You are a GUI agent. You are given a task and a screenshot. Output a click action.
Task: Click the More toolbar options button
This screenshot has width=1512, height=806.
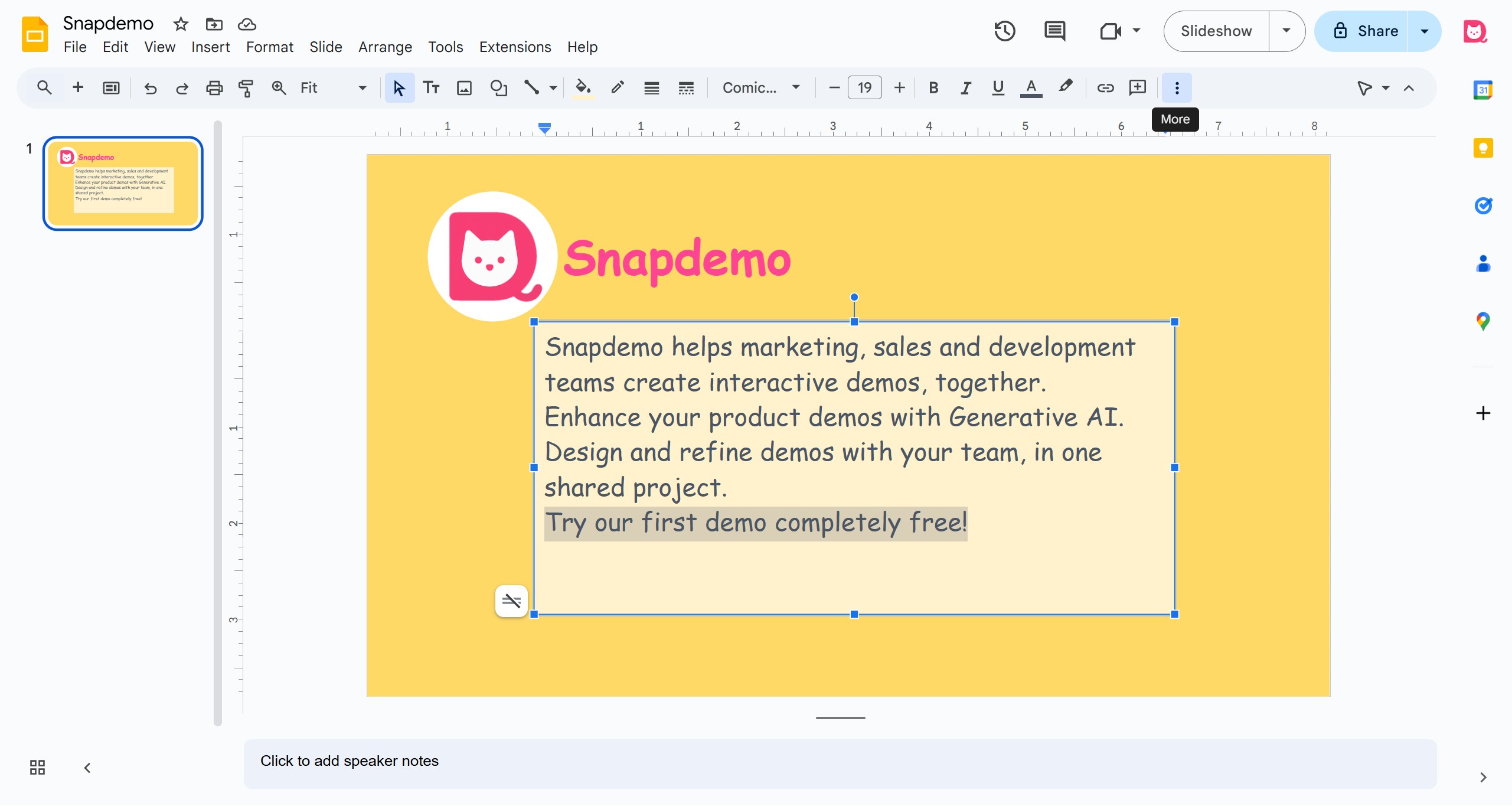[x=1177, y=88]
